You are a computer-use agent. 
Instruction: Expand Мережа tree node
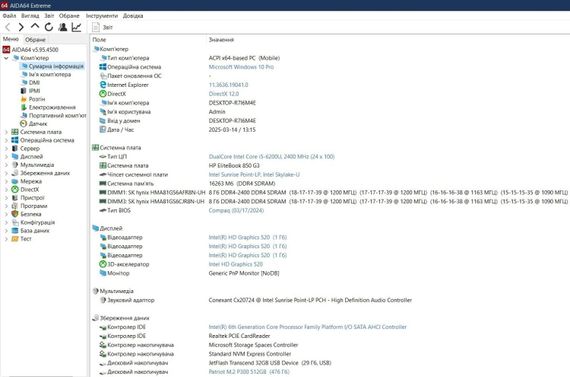click(6, 181)
